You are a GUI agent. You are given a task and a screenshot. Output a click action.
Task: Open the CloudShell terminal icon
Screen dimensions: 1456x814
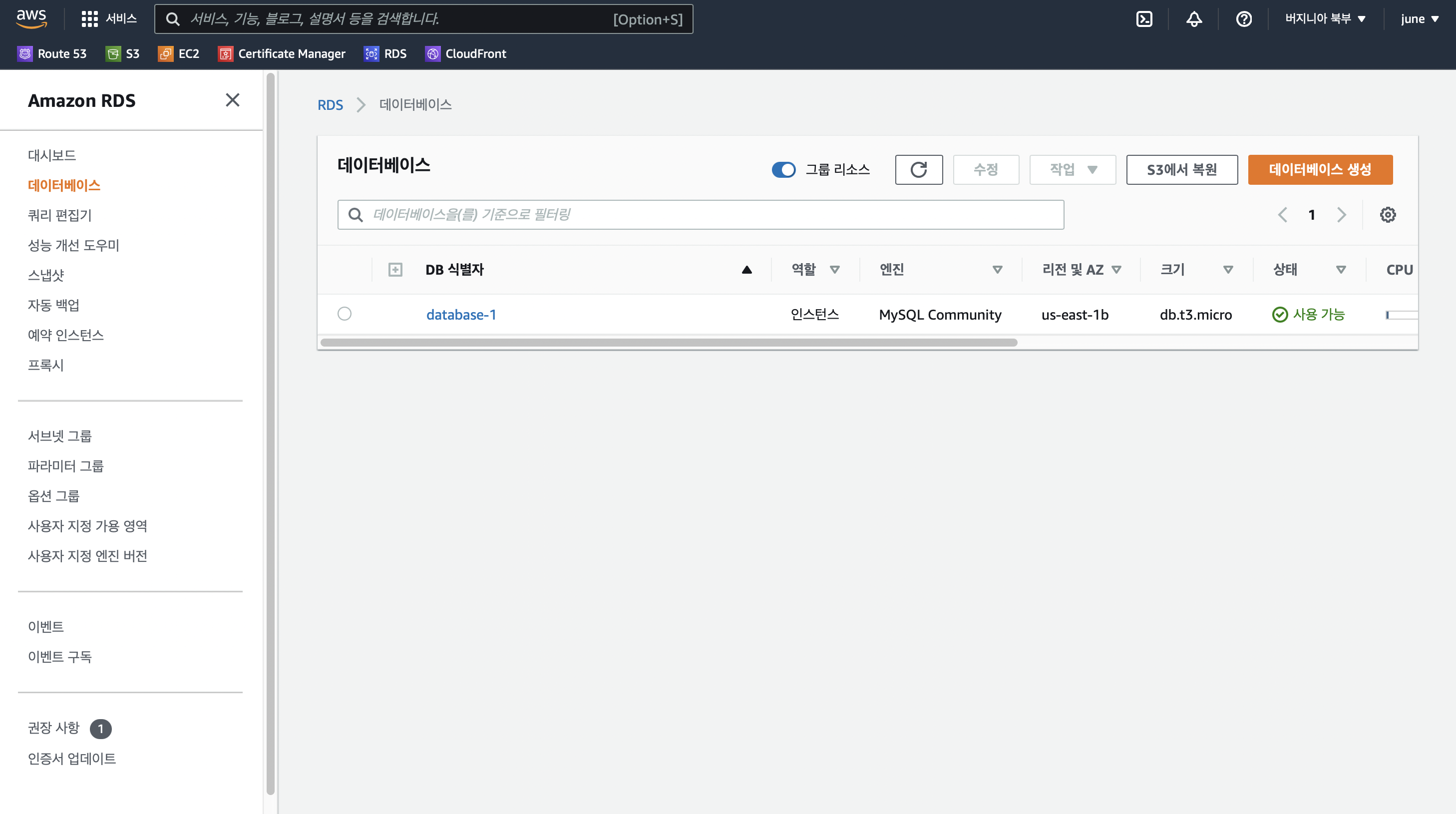tap(1144, 19)
